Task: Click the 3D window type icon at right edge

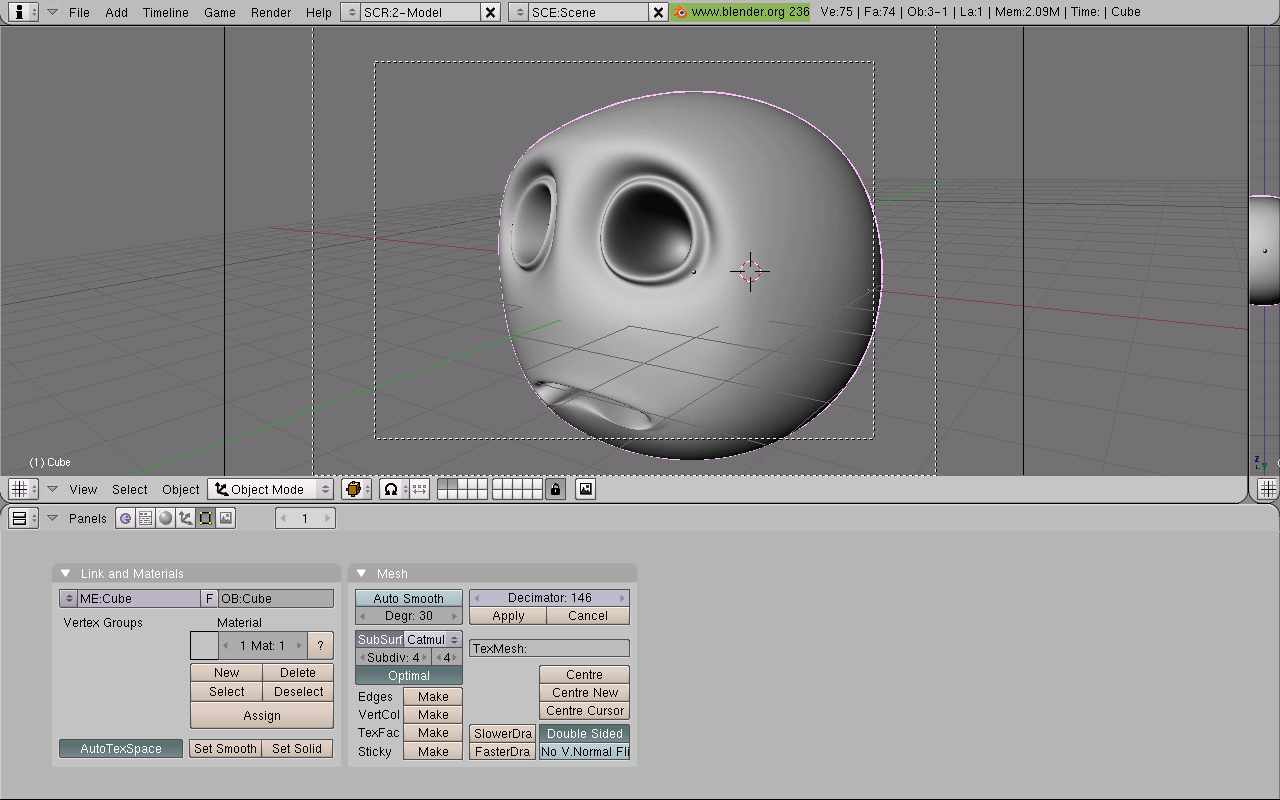Action: click(1267, 489)
